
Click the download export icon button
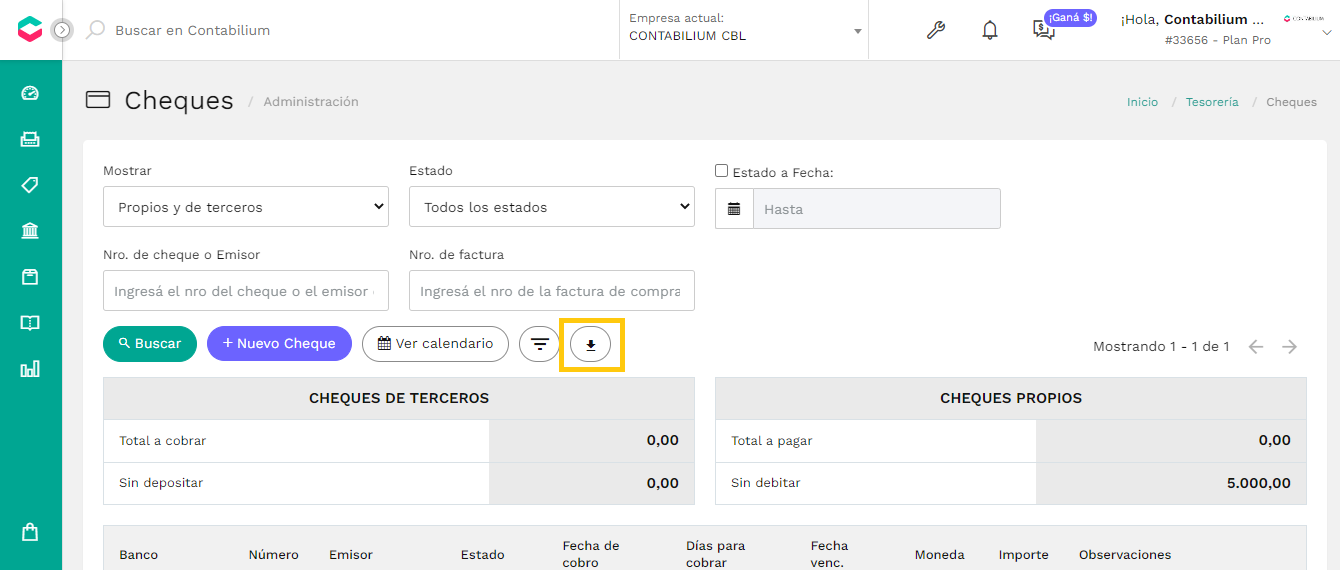click(x=591, y=344)
